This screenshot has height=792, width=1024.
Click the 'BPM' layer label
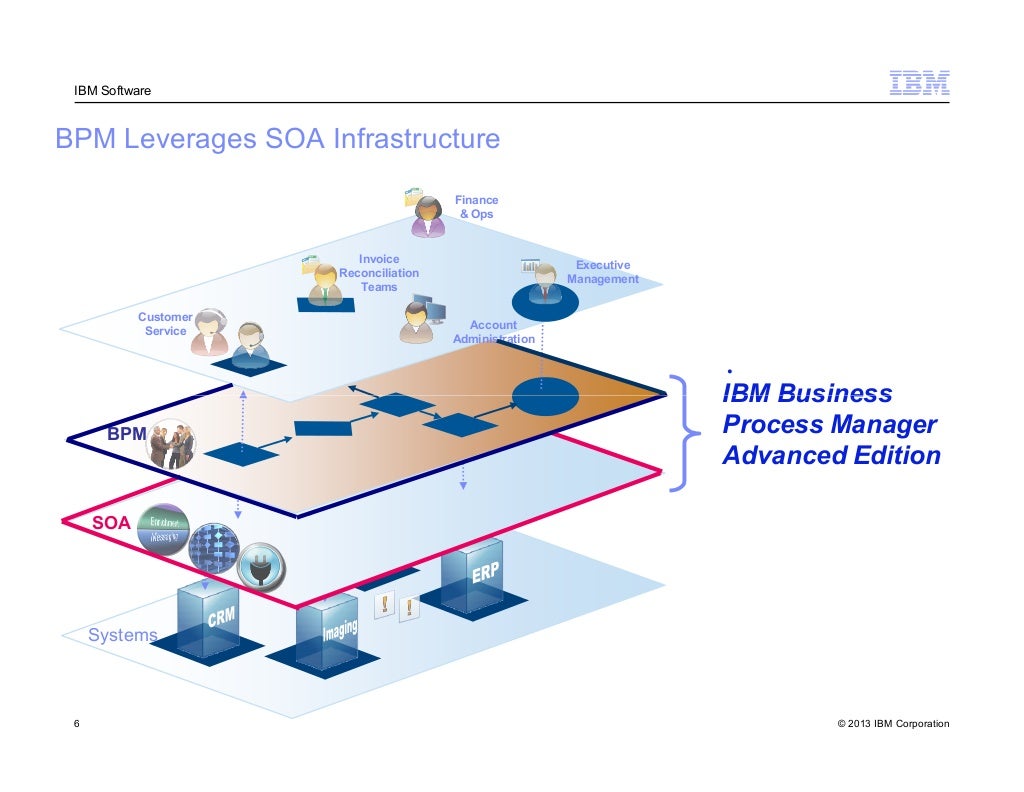(127, 434)
